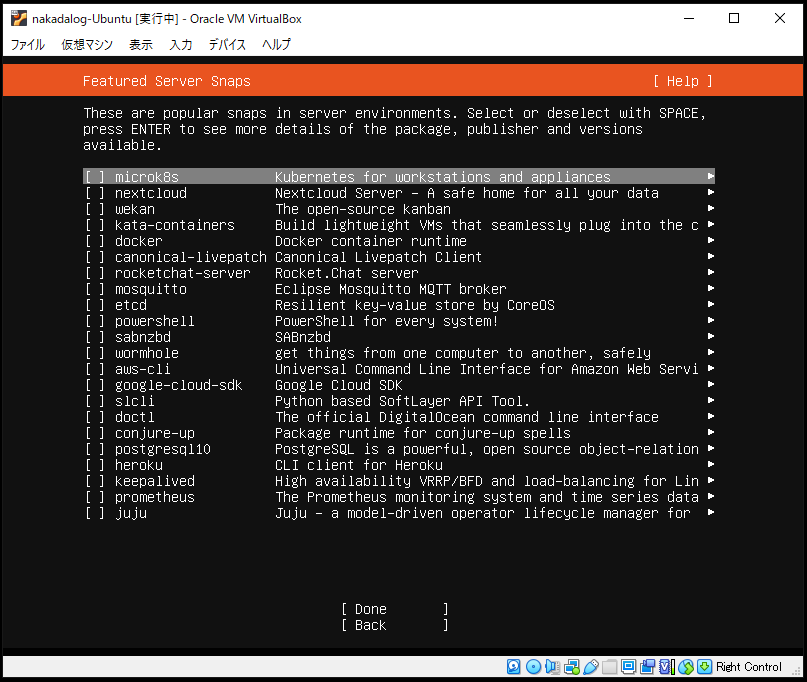Image resolution: width=807 pixels, height=682 pixels.
Task: Click the hard disk activity icon
Action: [x=514, y=667]
